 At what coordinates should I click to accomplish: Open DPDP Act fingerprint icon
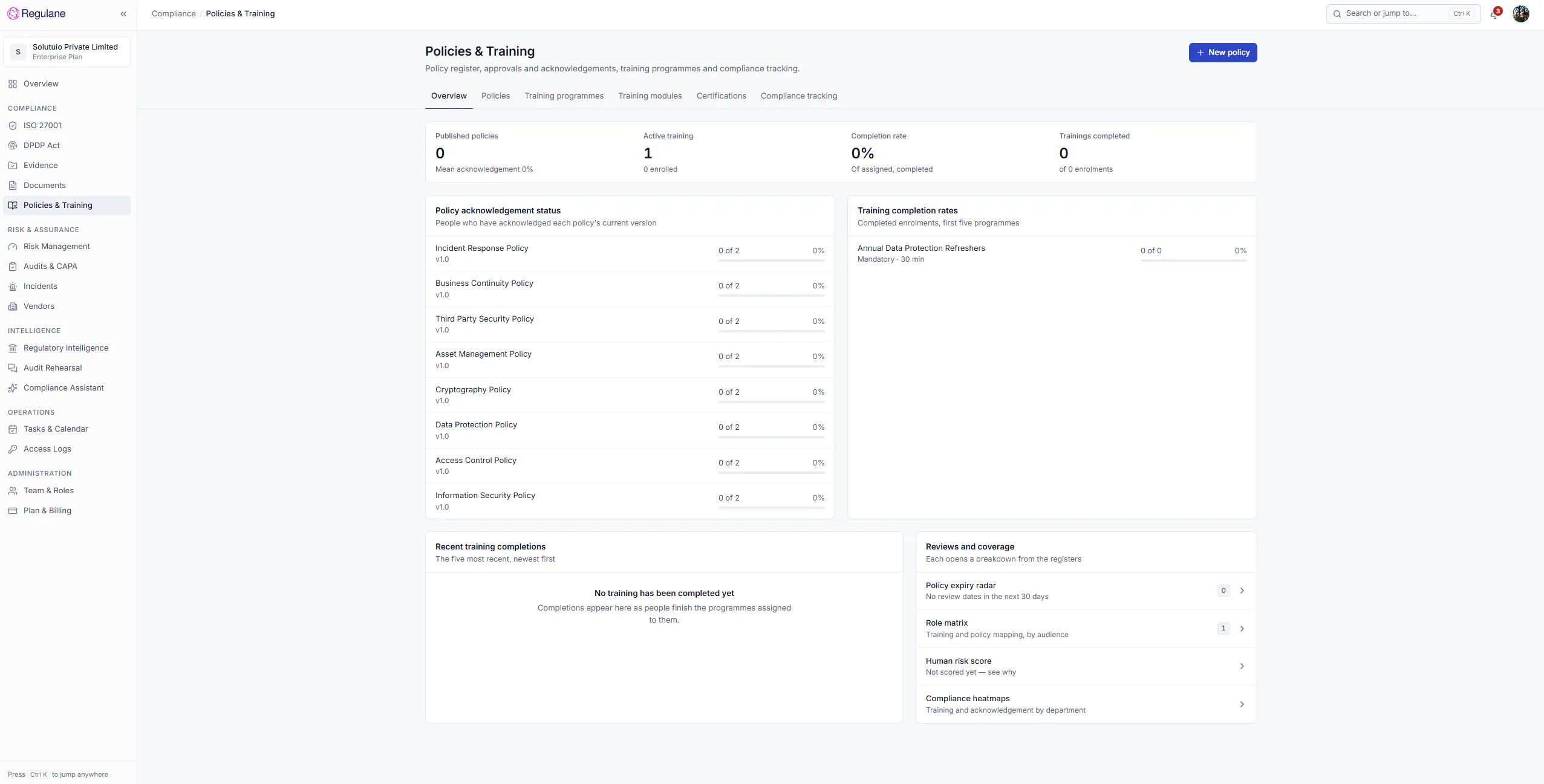tap(13, 146)
